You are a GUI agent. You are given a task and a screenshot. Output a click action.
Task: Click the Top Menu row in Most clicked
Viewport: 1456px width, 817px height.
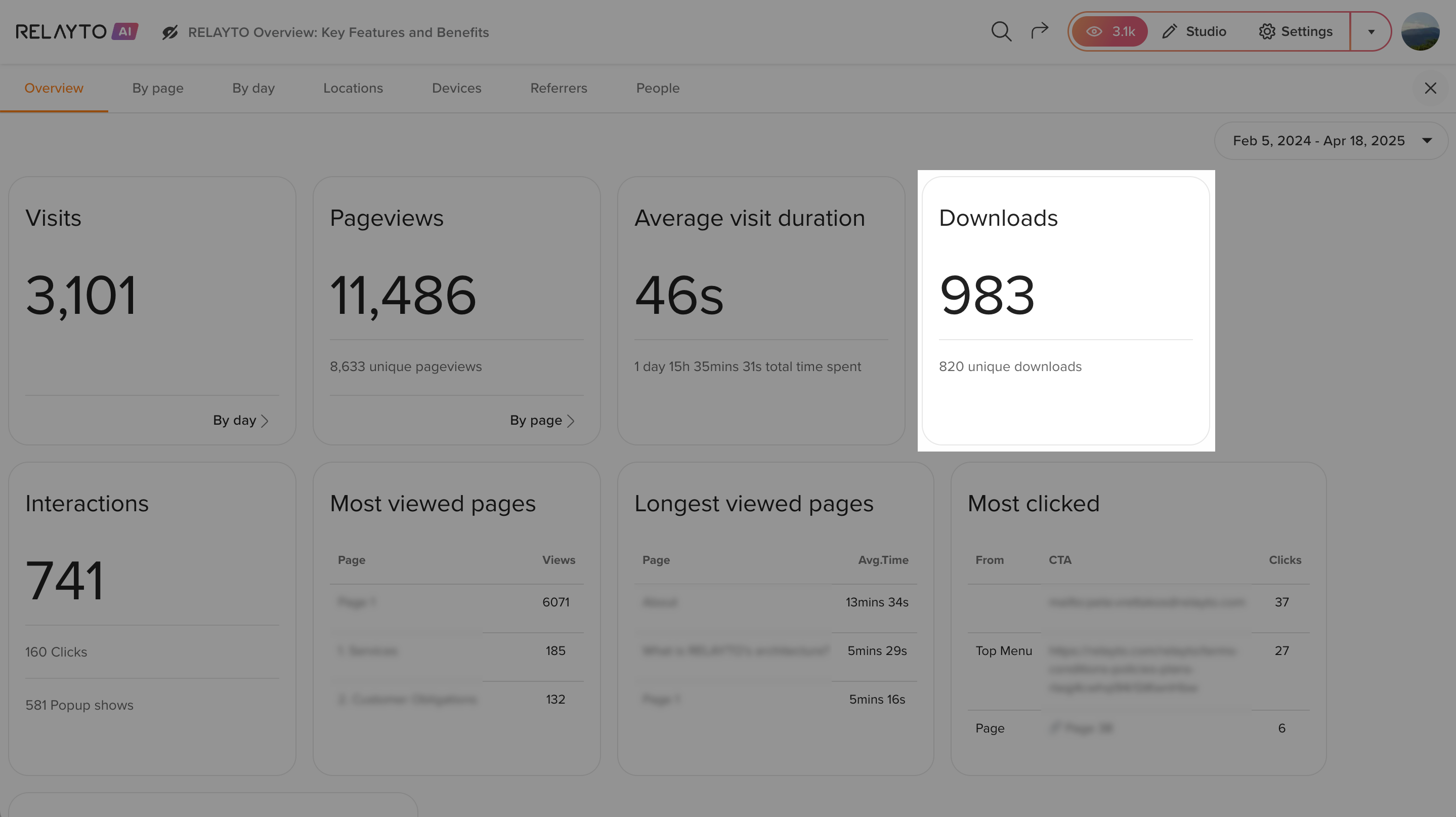1138,671
